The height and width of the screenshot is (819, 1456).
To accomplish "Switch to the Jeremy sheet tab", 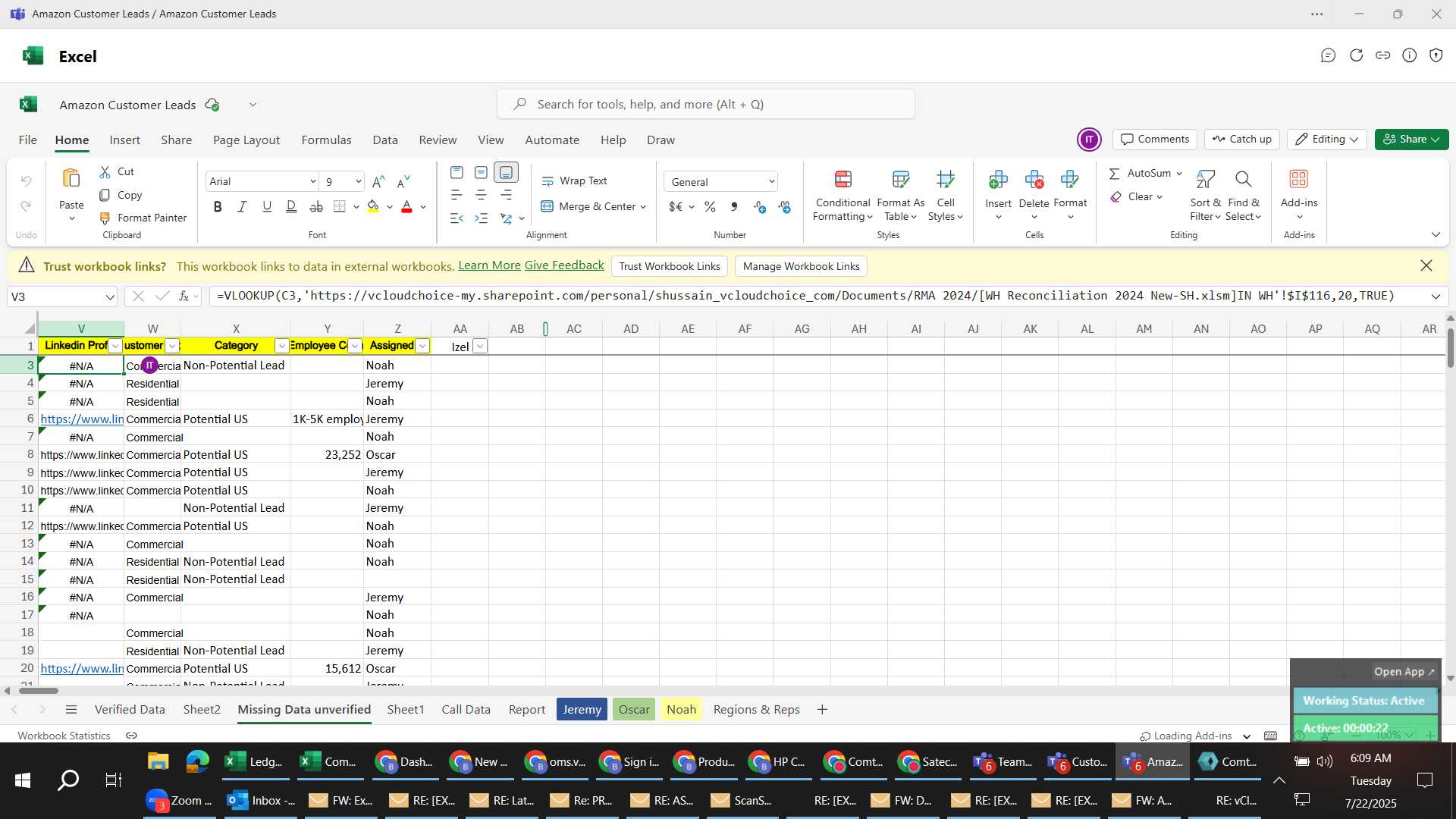I will click(582, 710).
